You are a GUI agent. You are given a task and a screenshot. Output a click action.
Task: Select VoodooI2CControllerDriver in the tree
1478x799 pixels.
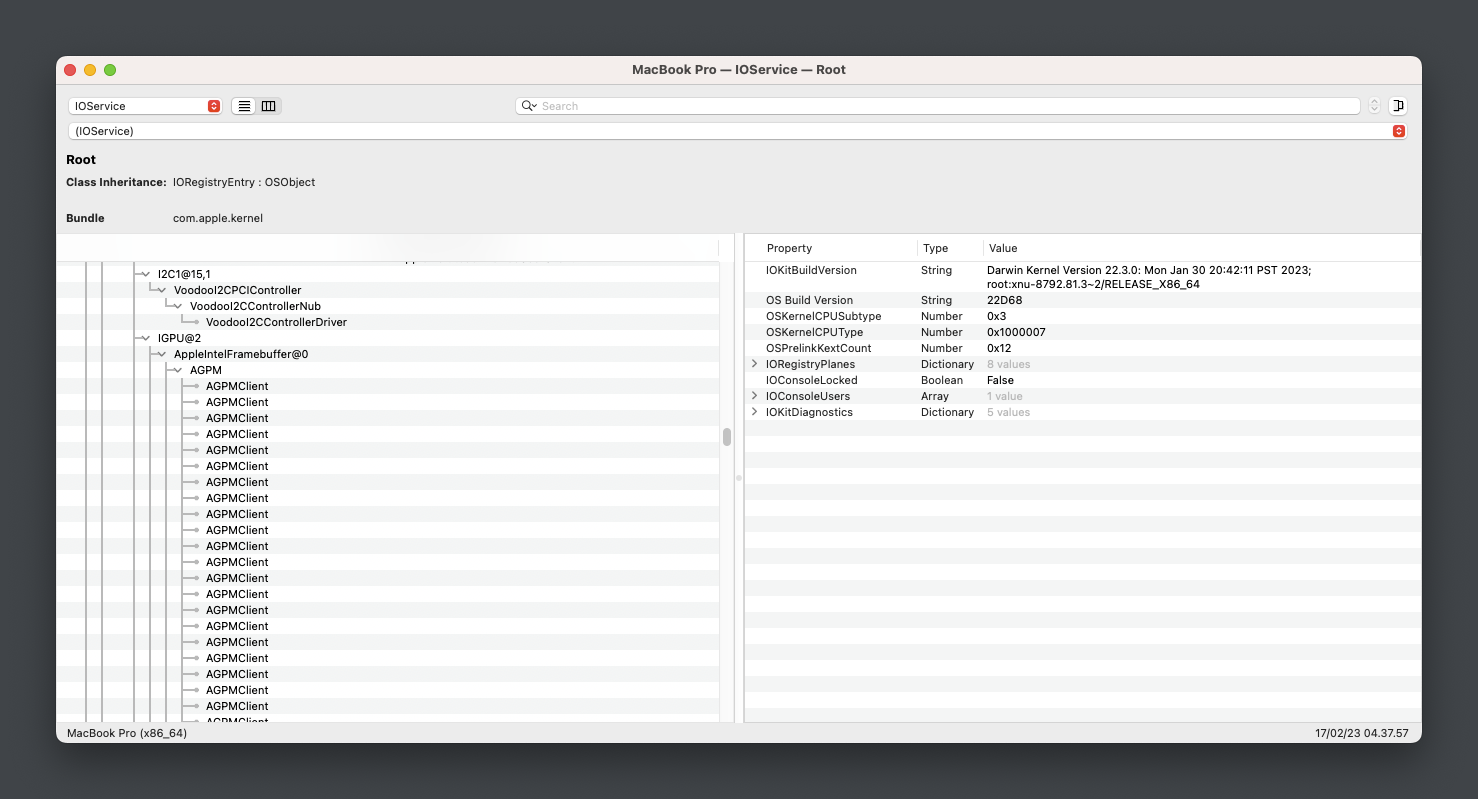276,322
